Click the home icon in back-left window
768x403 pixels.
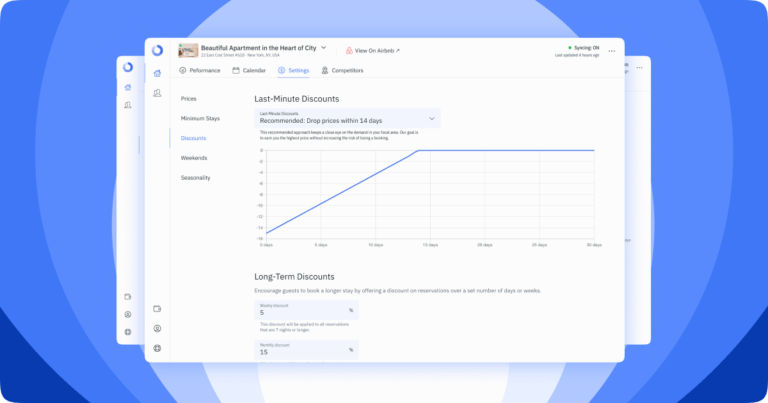pyautogui.click(x=128, y=88)
